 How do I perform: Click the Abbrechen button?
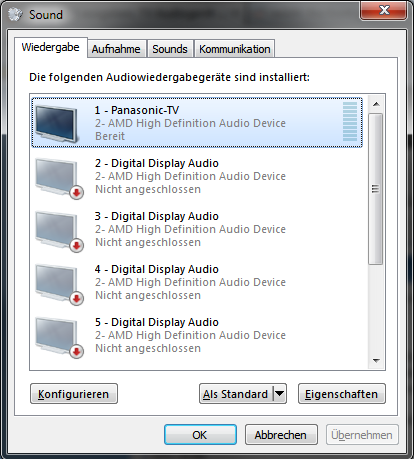coord(281,435)
